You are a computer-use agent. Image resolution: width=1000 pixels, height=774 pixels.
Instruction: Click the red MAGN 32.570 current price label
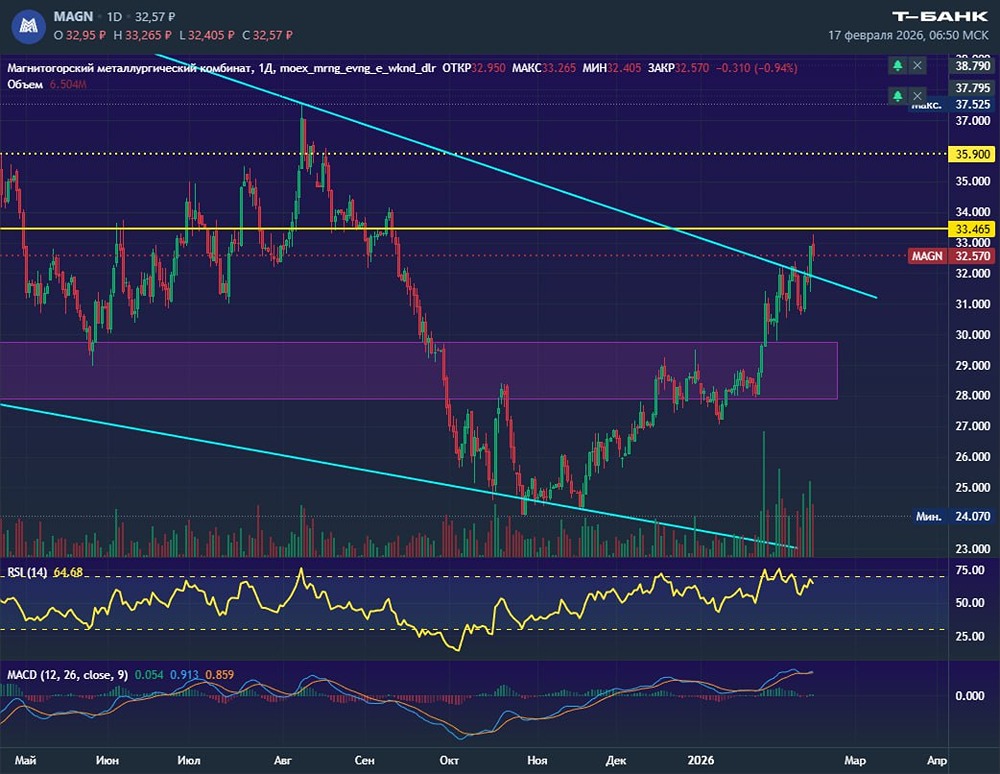point(951,256)
